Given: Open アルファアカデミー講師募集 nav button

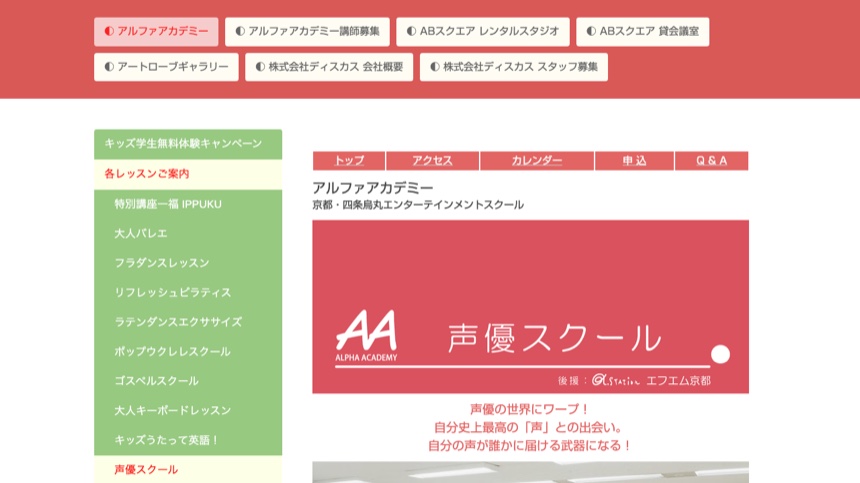Looking at the screenshot, I should (307, 32).
